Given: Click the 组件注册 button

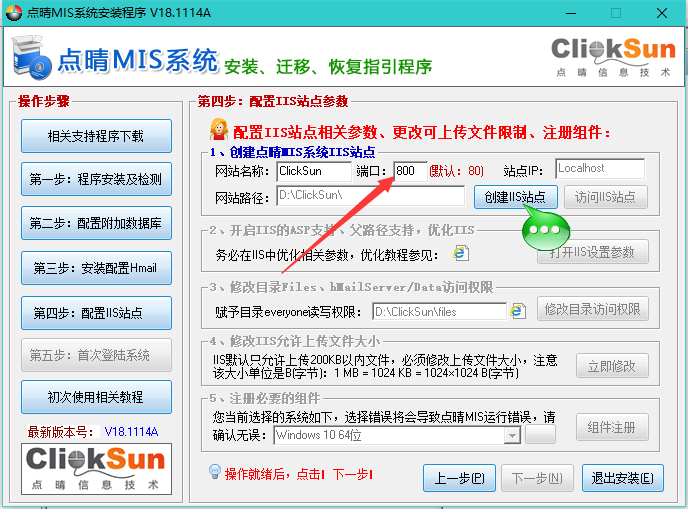Looking at the screenshot, I should [612, 427].
